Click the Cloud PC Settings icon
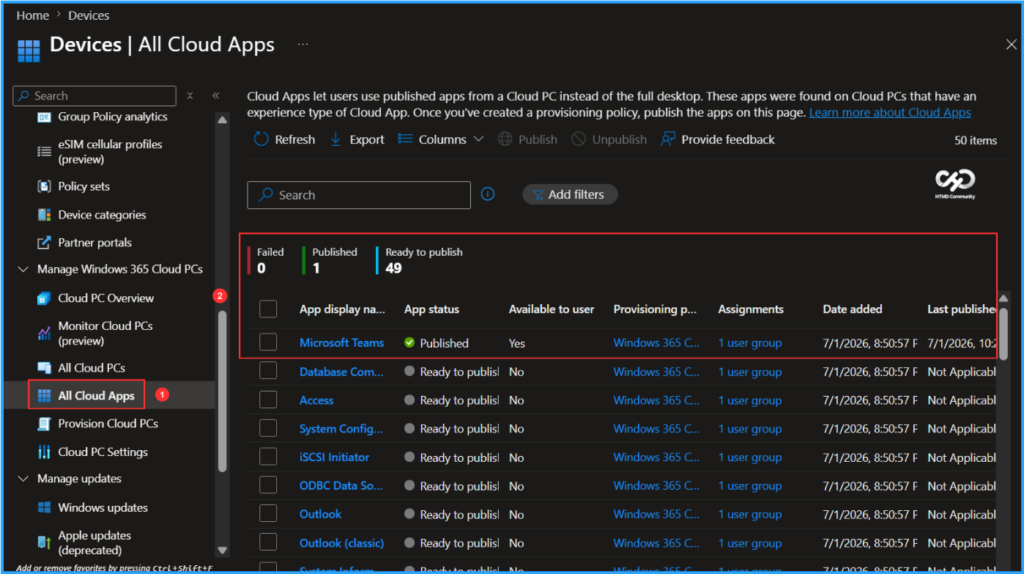The height and width of the screenshot is (574, 1024). [44, 452]
